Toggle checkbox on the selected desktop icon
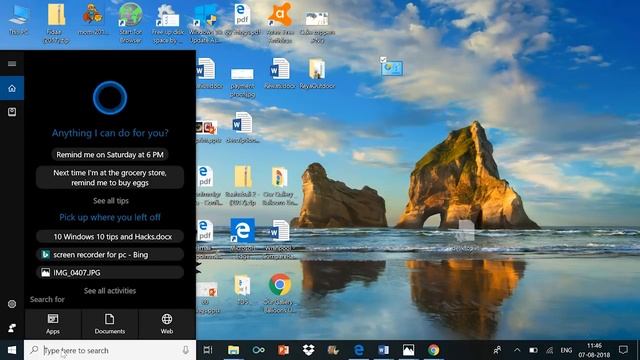The width and height of the screenshot is (640, 360). [x=383, y=60]
